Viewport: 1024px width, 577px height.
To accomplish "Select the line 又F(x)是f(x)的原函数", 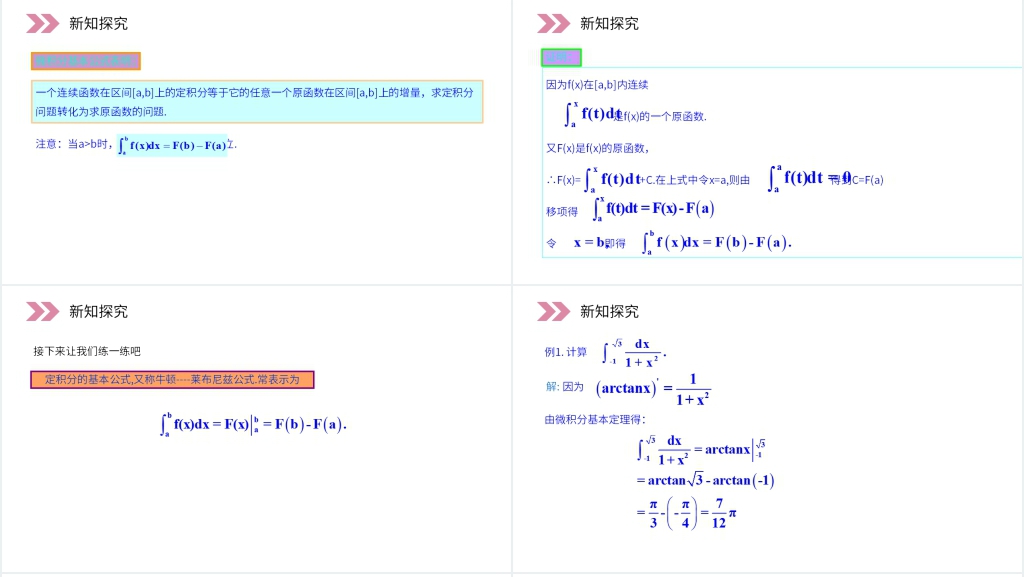I will (597, 148).
